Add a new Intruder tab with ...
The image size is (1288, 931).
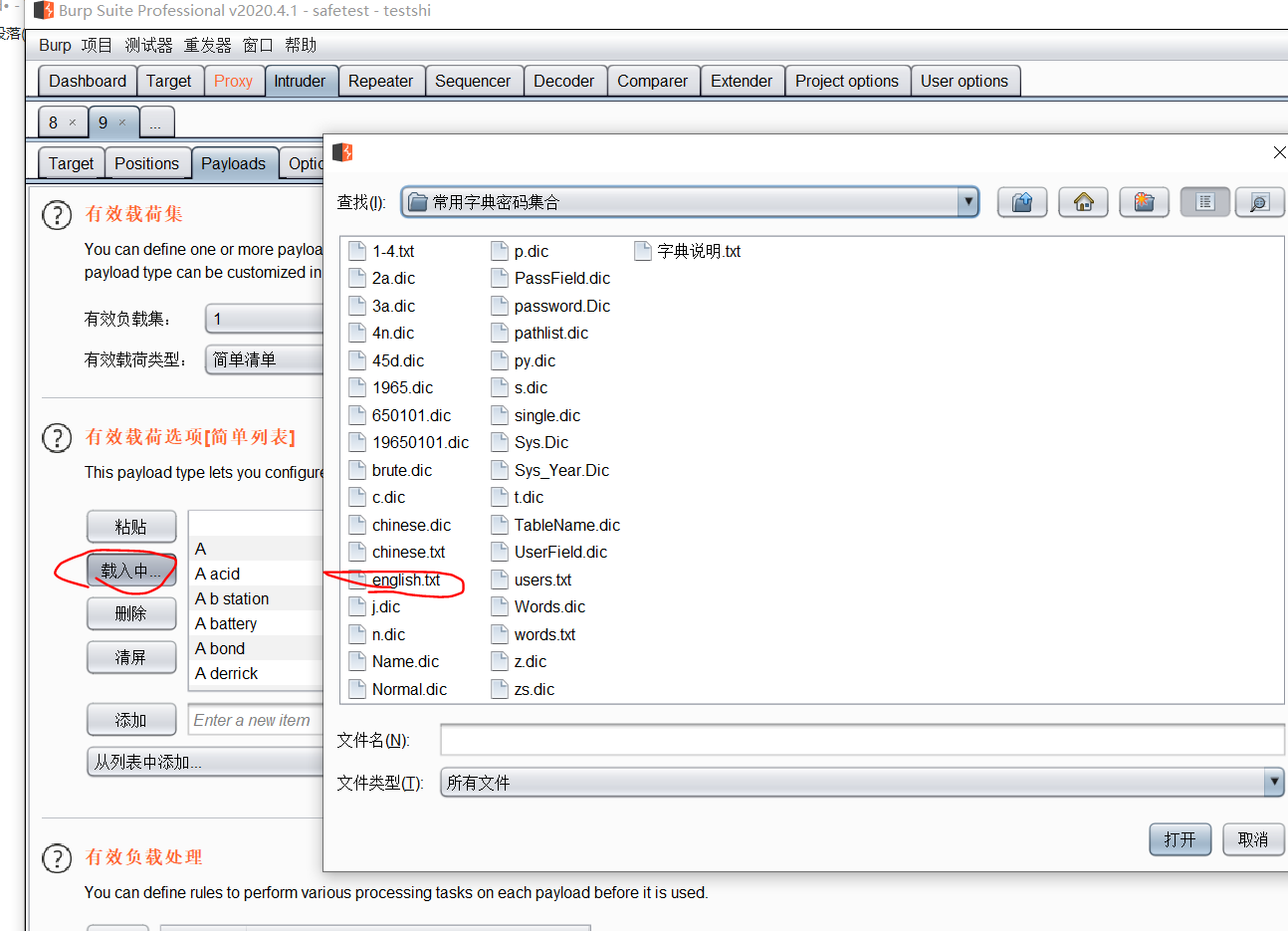(155, 122)
